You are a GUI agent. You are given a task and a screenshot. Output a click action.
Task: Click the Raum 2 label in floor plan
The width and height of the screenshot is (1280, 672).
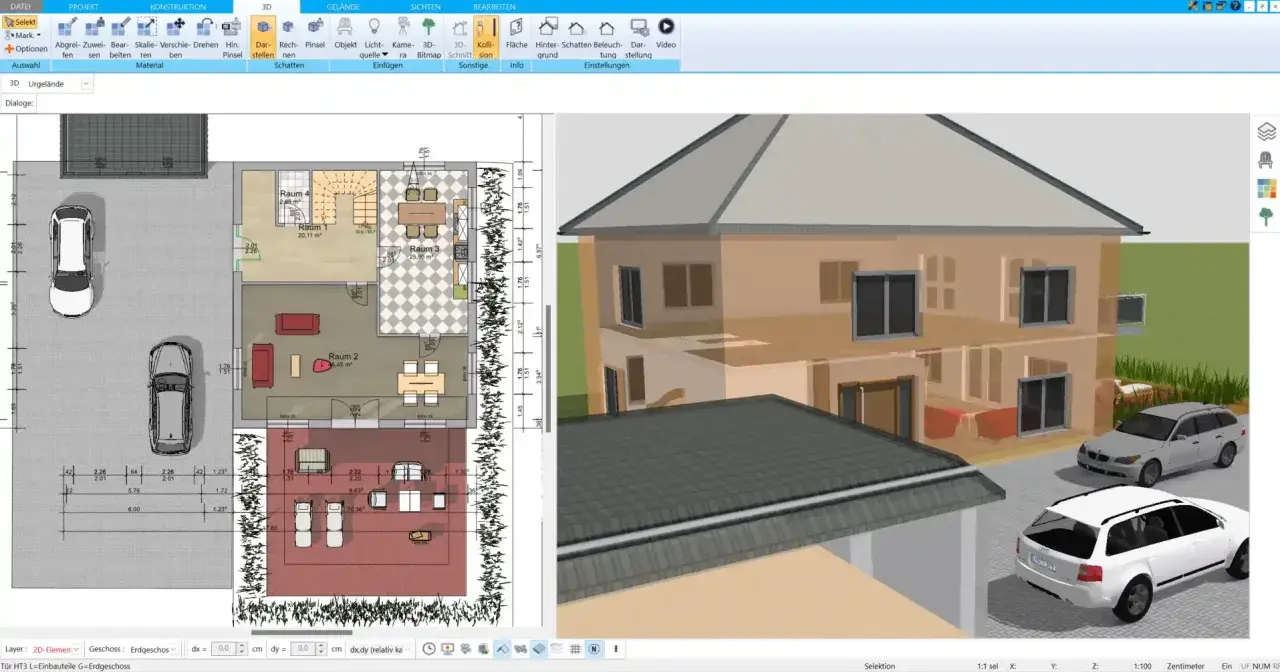point(343,356)
